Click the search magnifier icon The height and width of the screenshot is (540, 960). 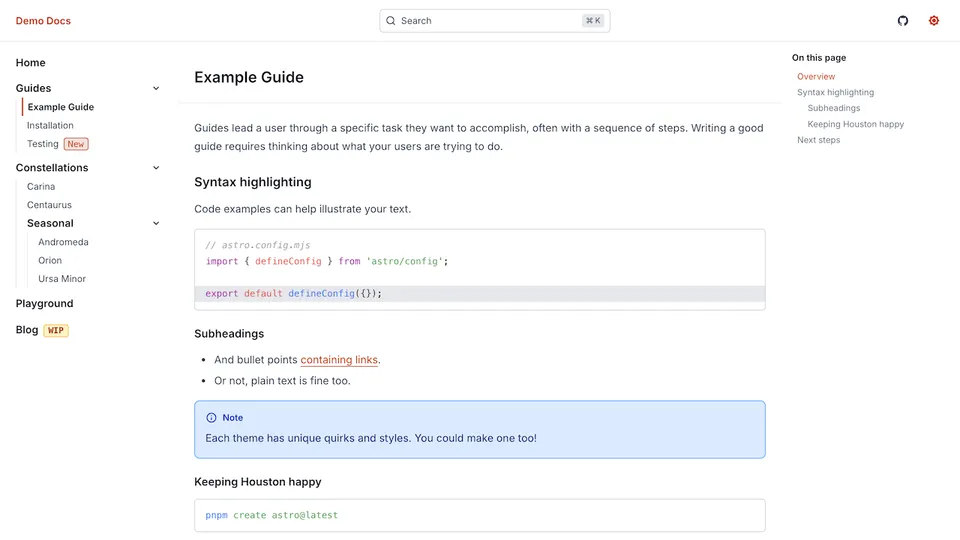(391, 21)
